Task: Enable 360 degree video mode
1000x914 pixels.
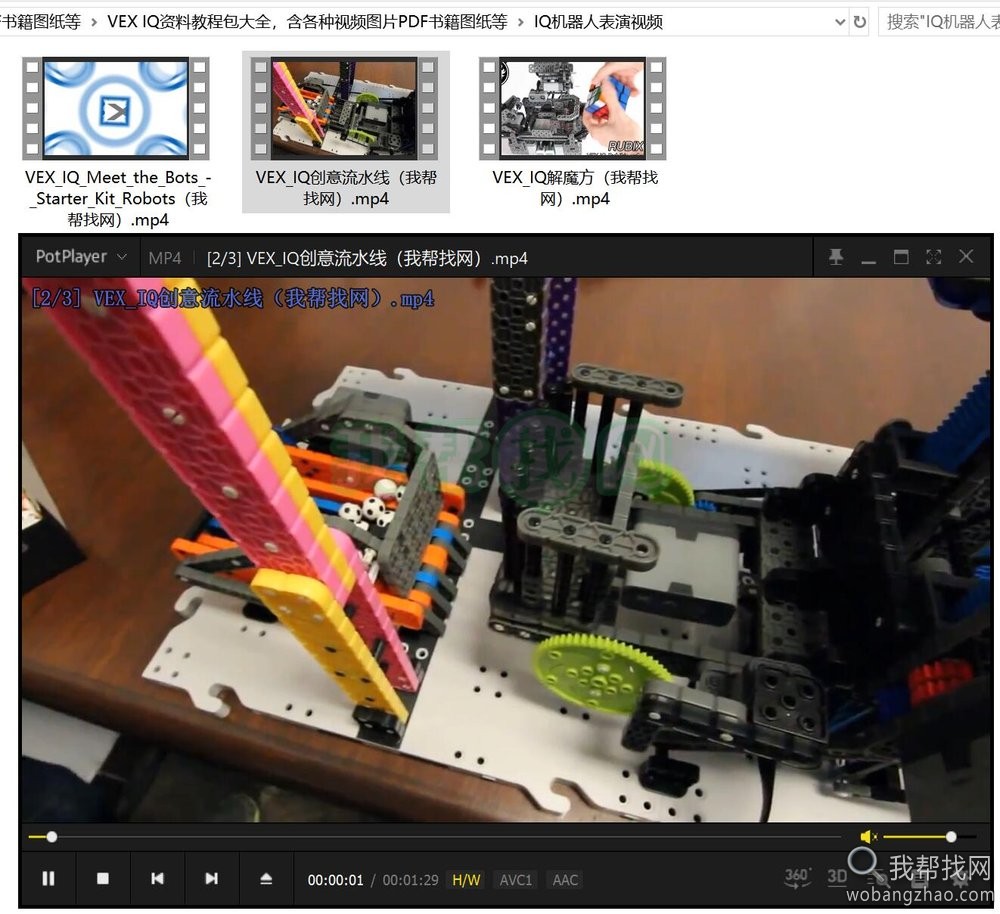Action: click(797, 877)
